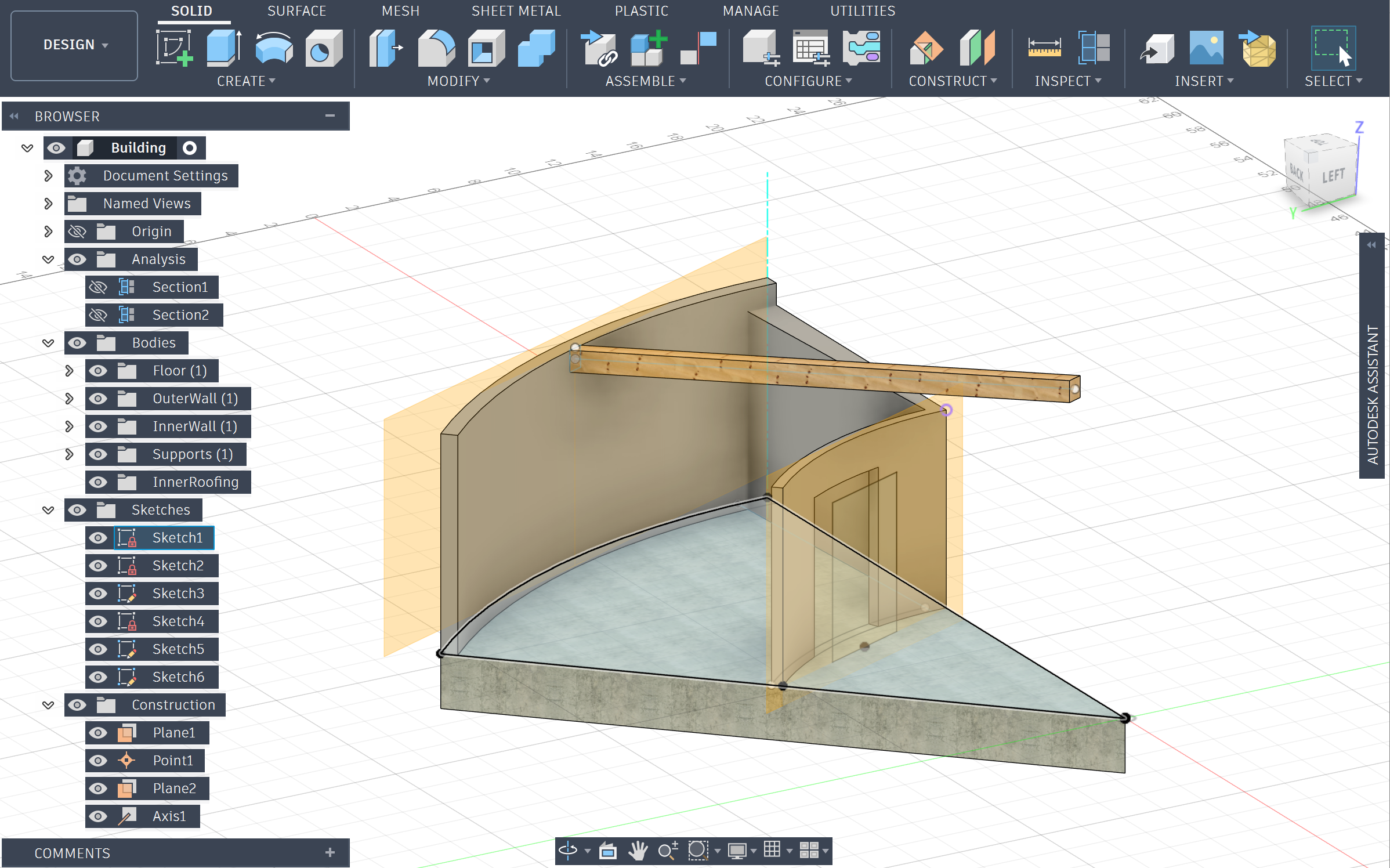Select Point1 in the browser
1390x868 pixels.
(172, 761)
